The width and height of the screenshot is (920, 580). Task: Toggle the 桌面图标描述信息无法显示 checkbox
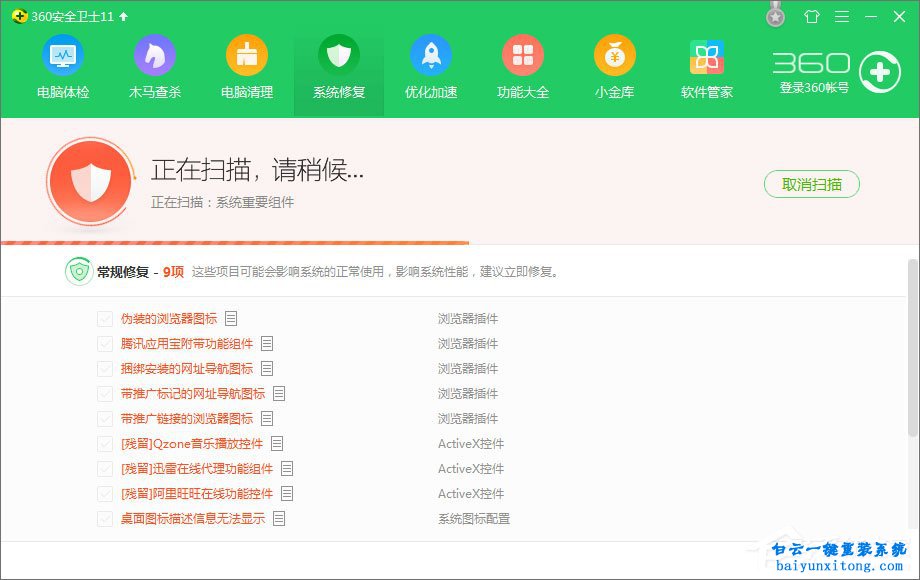point(105,518)
